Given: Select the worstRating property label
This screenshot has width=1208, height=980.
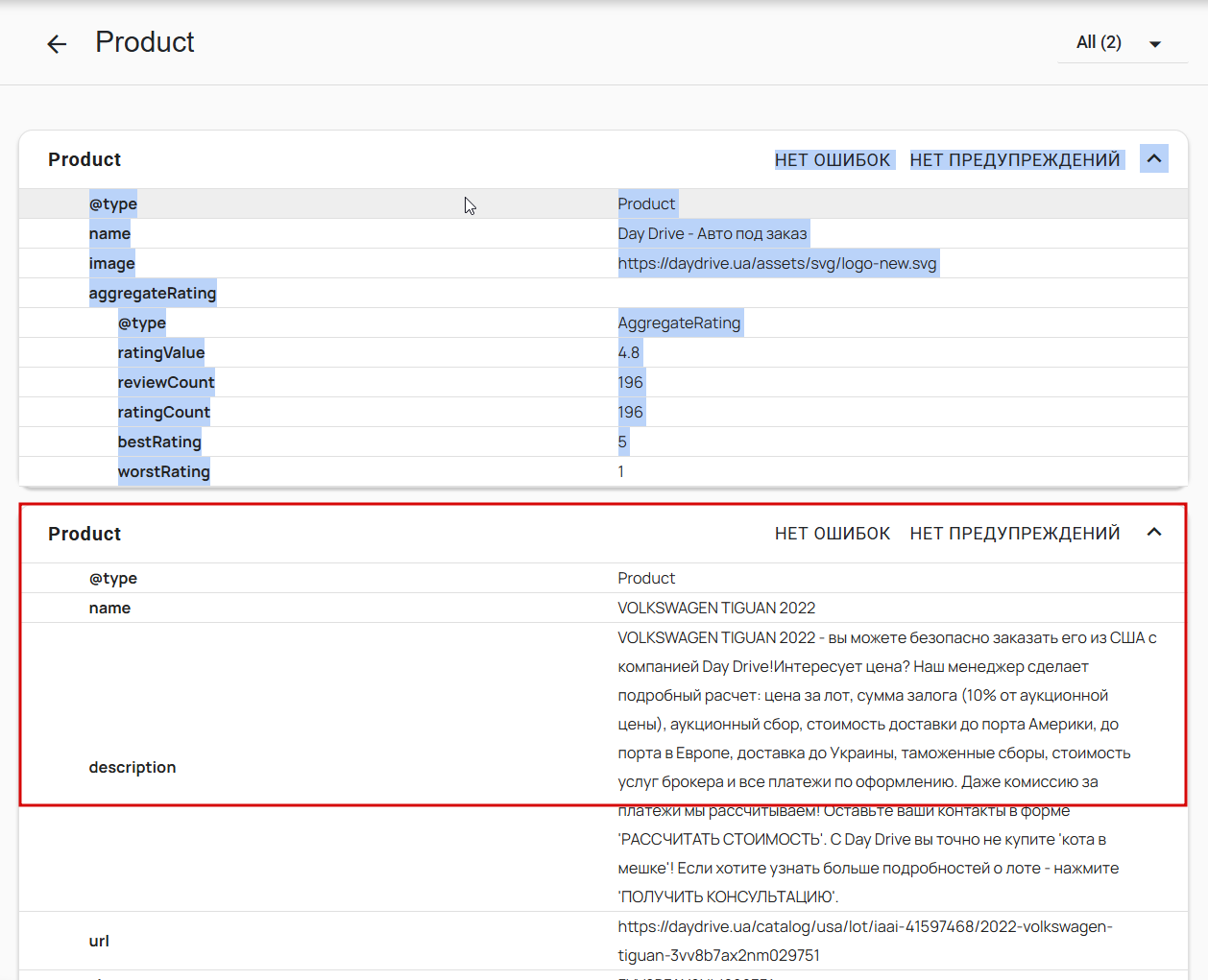Looking at the screenshot, I should coord(163,471).
